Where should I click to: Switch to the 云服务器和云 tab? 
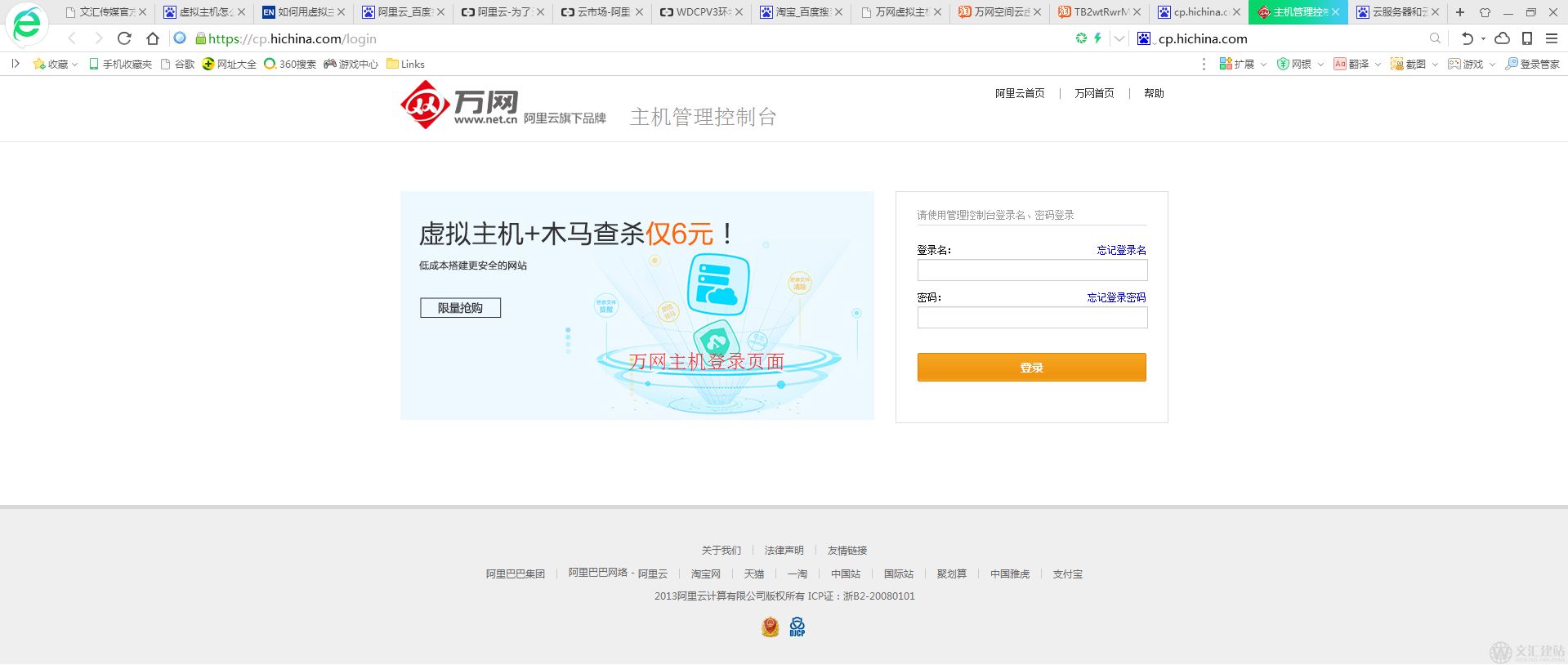point(1398,12)
